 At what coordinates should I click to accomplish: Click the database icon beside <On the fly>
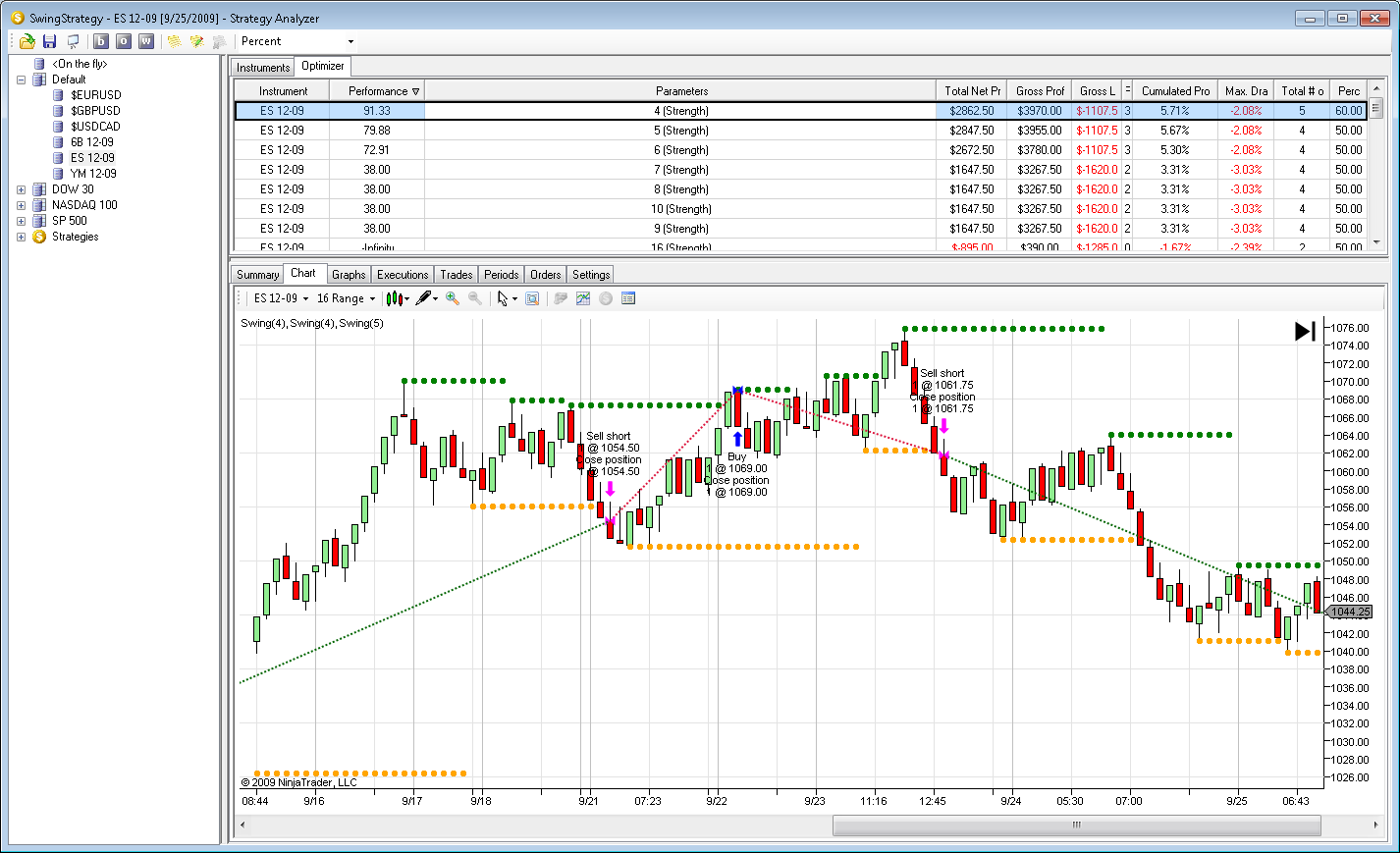coord(39,64)
